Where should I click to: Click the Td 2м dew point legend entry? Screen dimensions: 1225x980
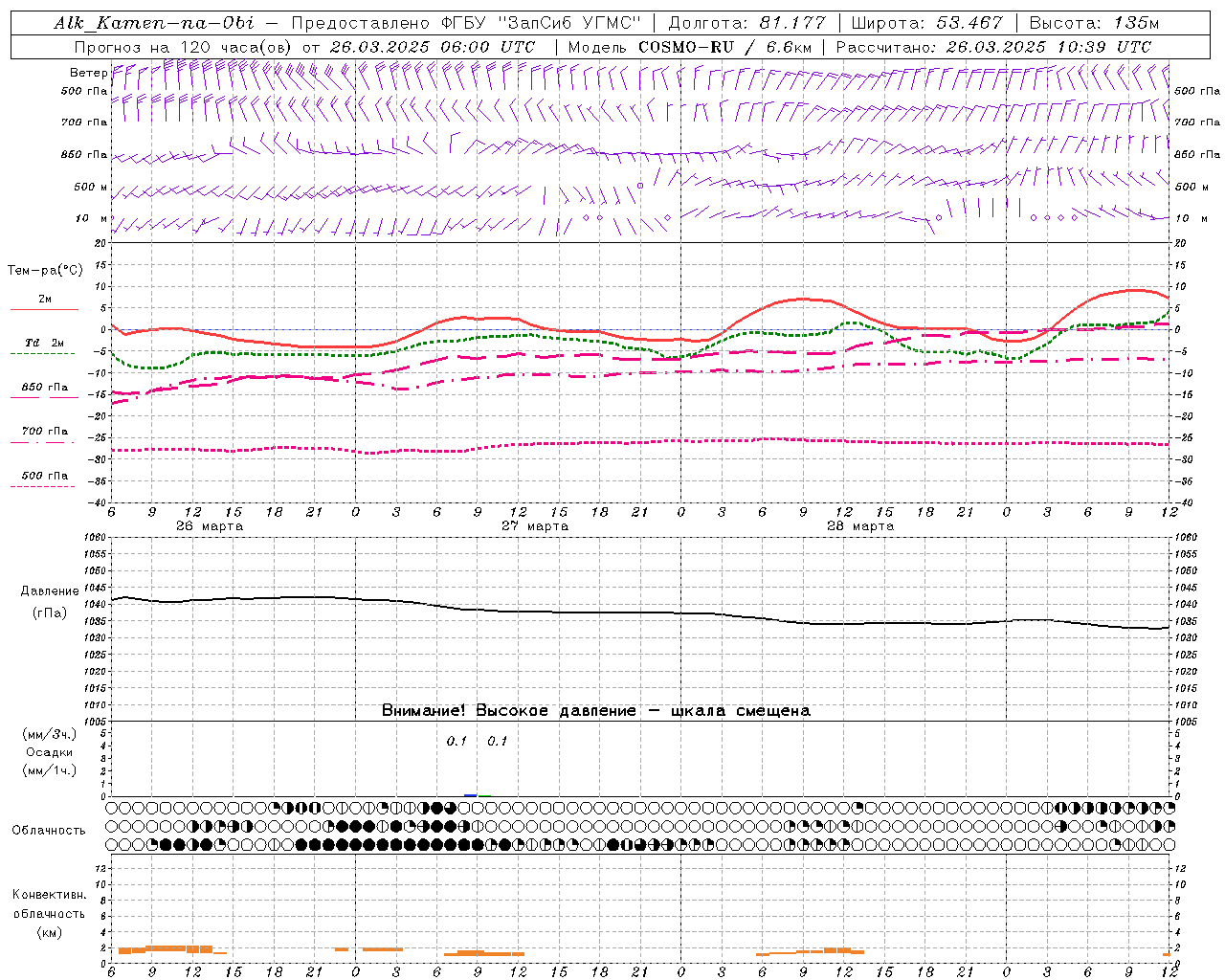[x=45, y=343]
